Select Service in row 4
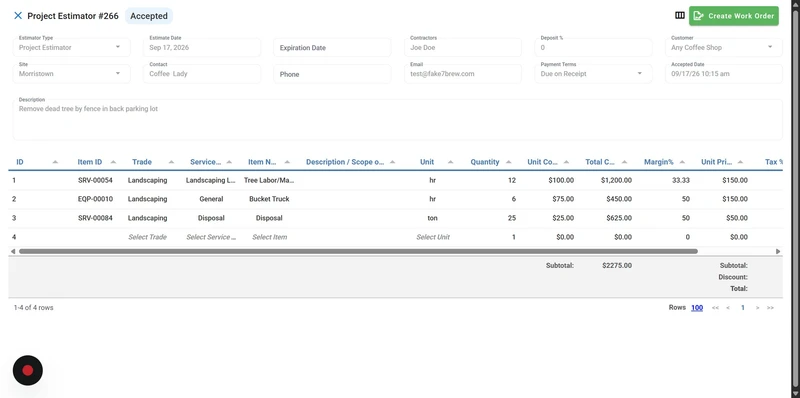800x398 pixels. 211,237
